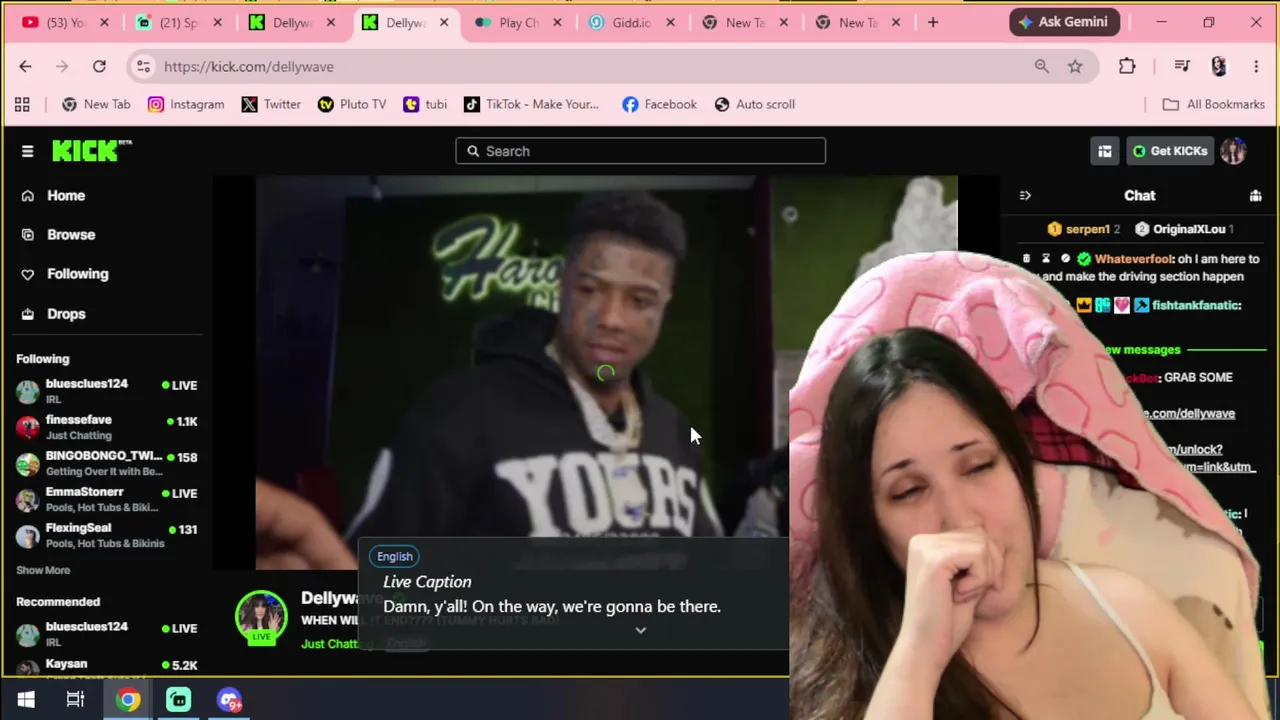The width and height of the screenshot is (1280, 720).
Task: Open the chat gift icon in the Chat header
Action: (1255, 196)
